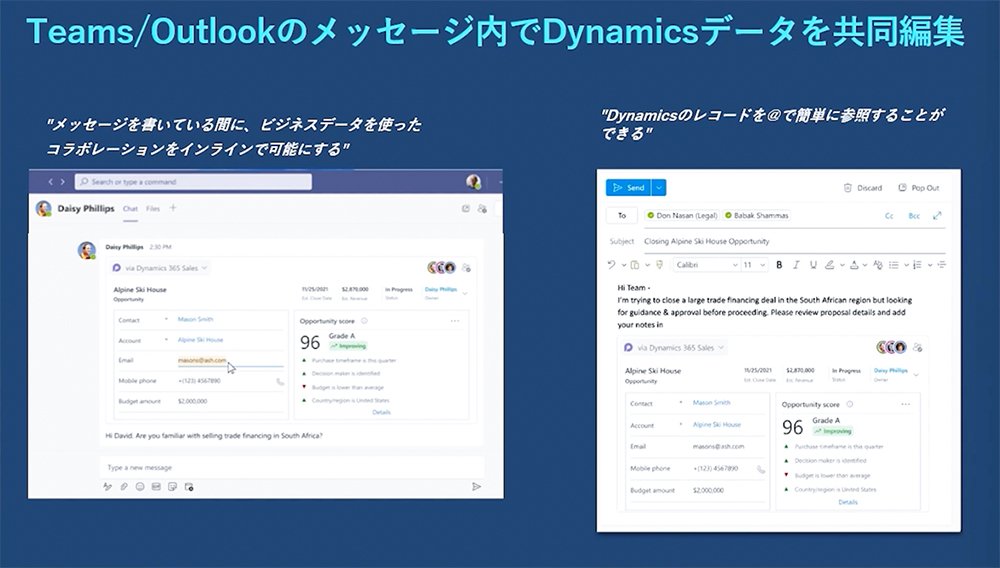Toggle bulleted list in Outlook
This screenshot has height=568, width=1000.
point(894,265)
